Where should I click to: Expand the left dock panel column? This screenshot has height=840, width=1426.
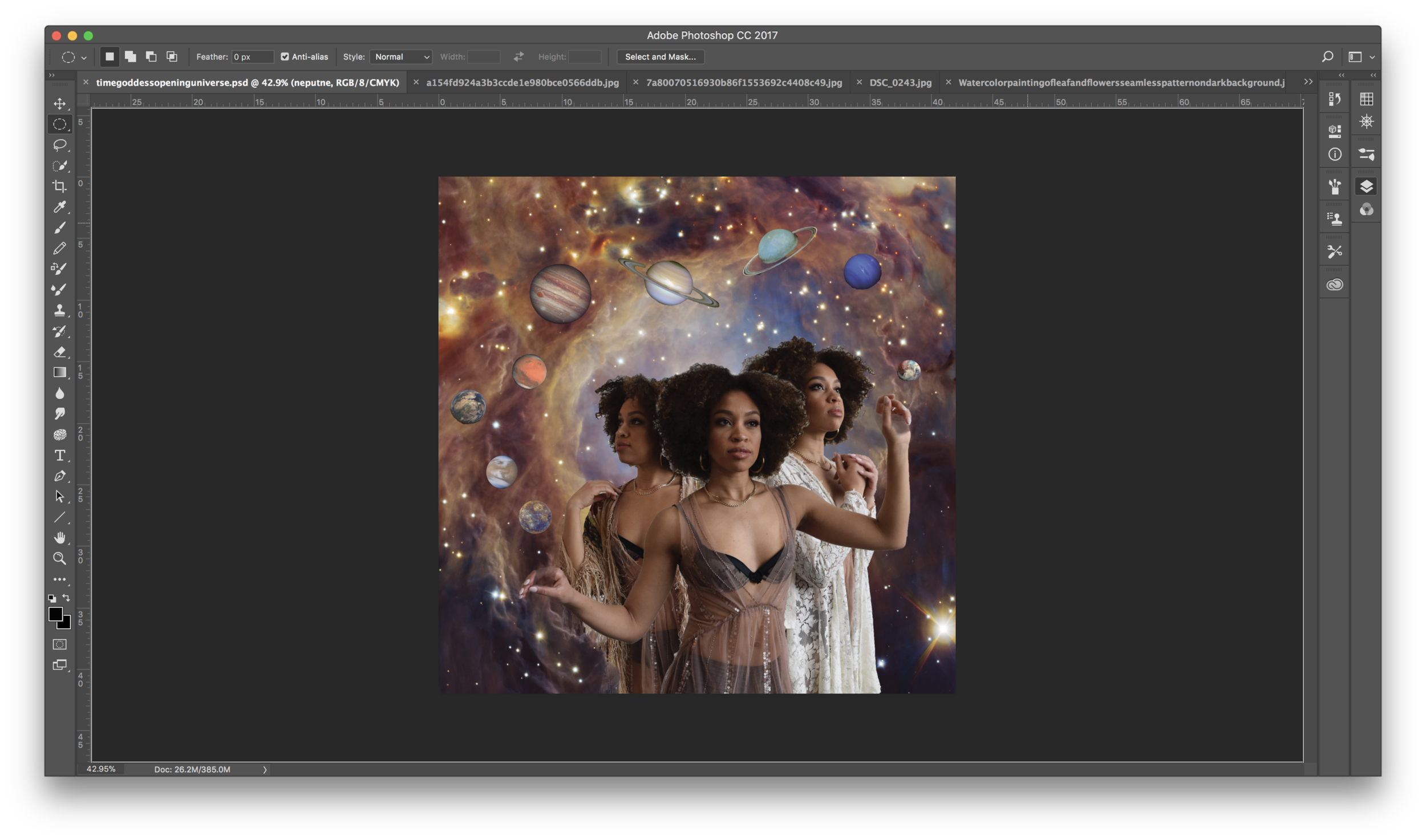(x=1342, y=75)
